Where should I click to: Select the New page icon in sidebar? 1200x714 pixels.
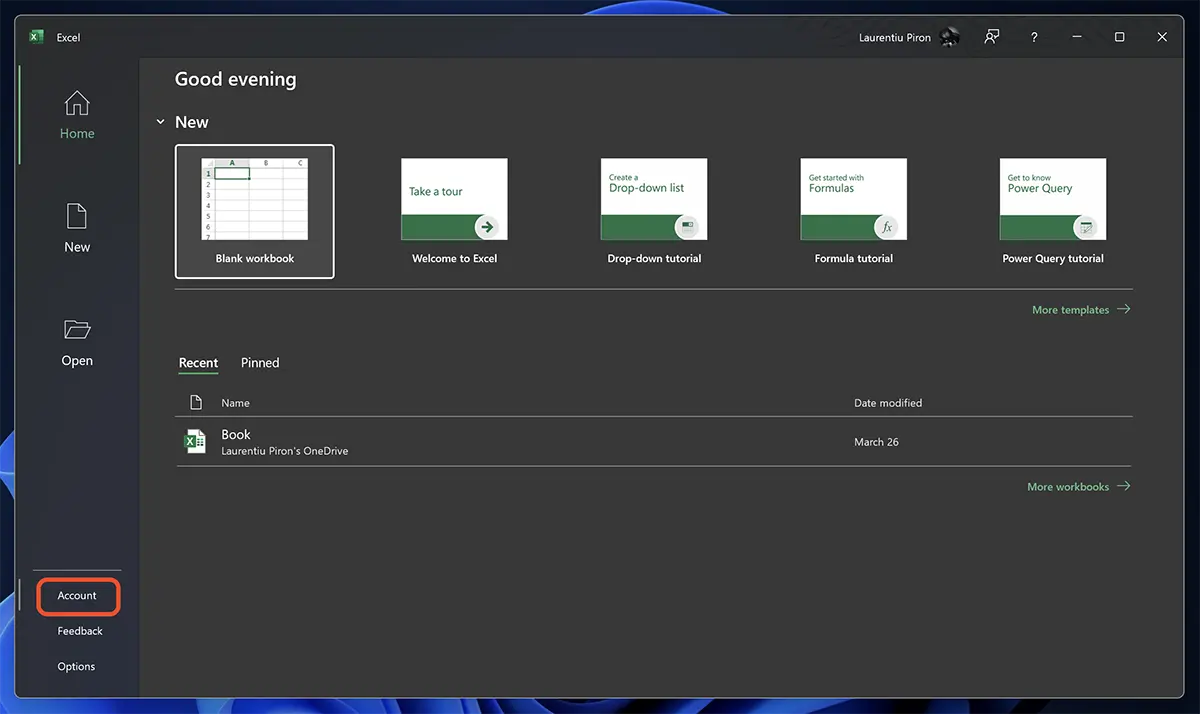click(77, 215)
